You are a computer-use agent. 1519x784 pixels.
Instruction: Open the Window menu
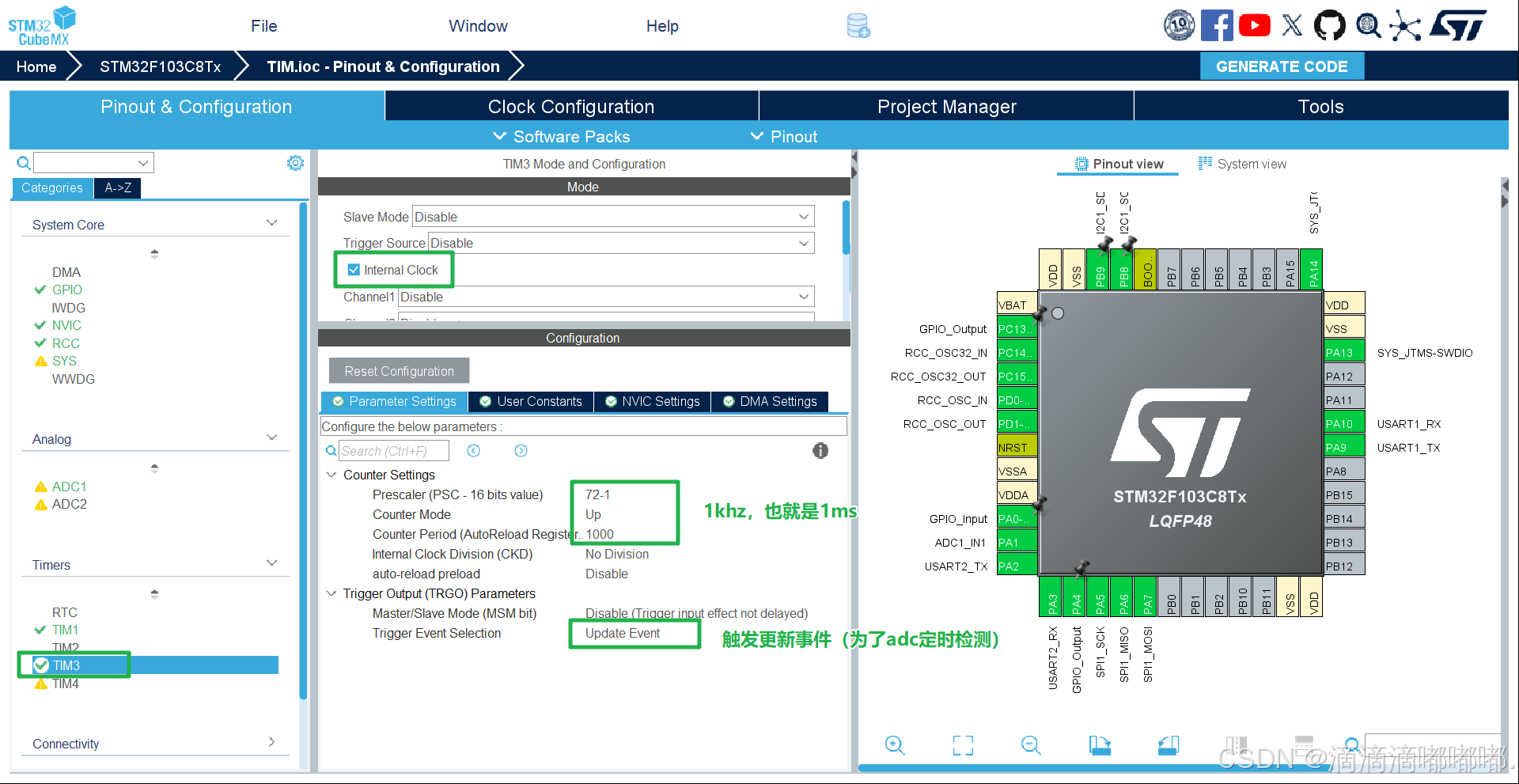coord(478,26)
